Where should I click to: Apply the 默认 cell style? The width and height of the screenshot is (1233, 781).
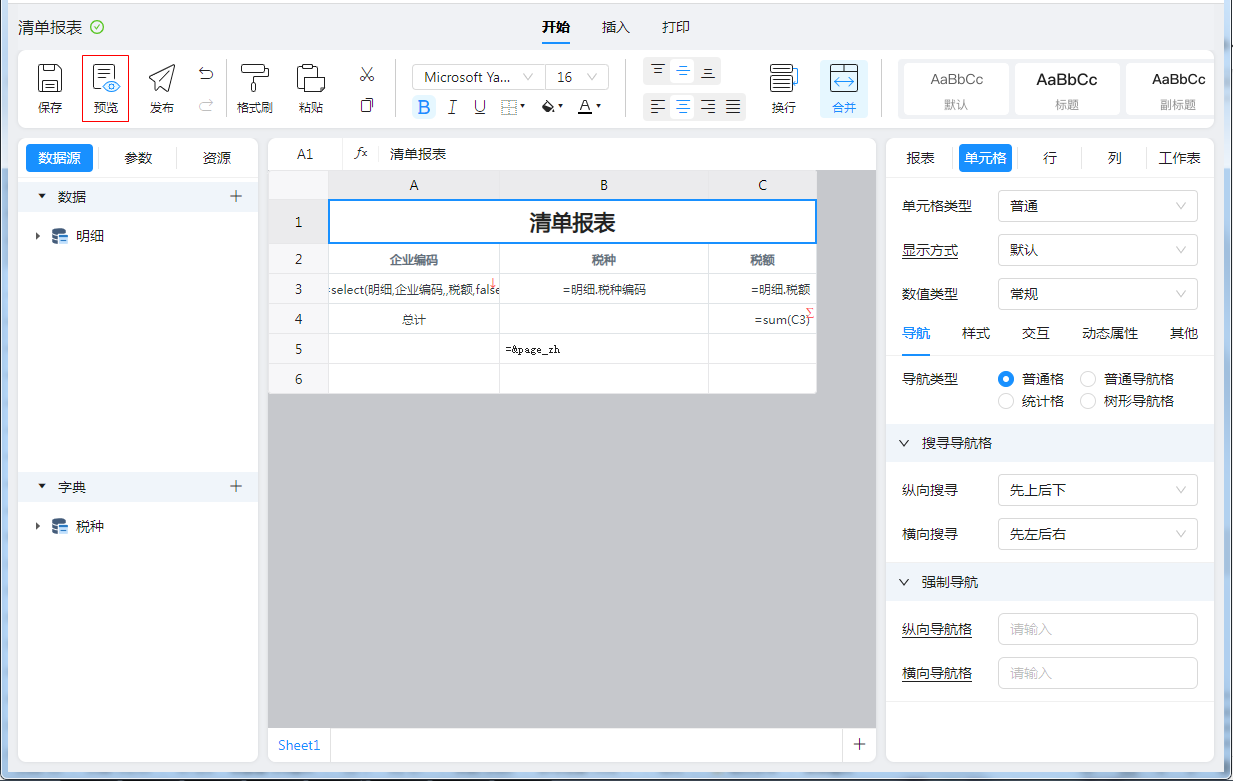[957, 90]
